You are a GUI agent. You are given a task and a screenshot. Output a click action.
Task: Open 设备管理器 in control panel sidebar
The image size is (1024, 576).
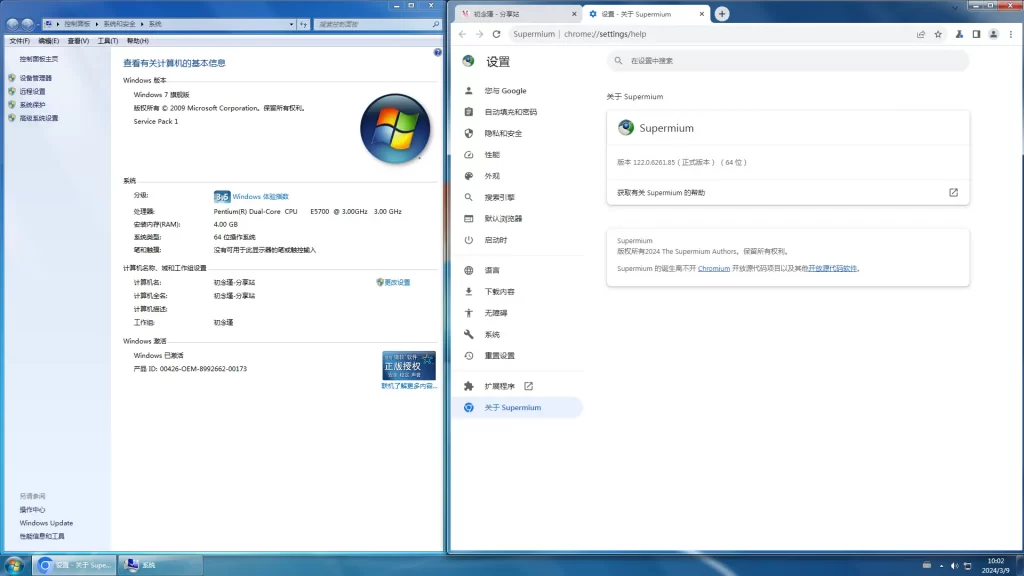(x=35, y=78)
